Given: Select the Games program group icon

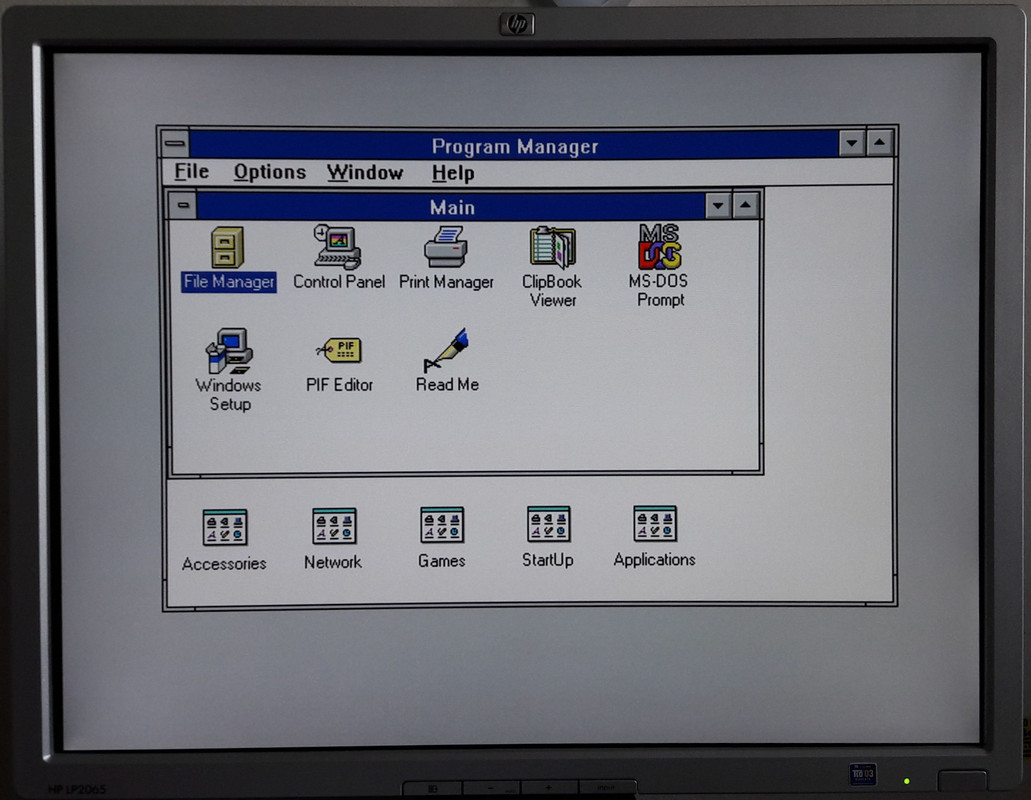Looking at the screenshot, I should click(442, 525).
